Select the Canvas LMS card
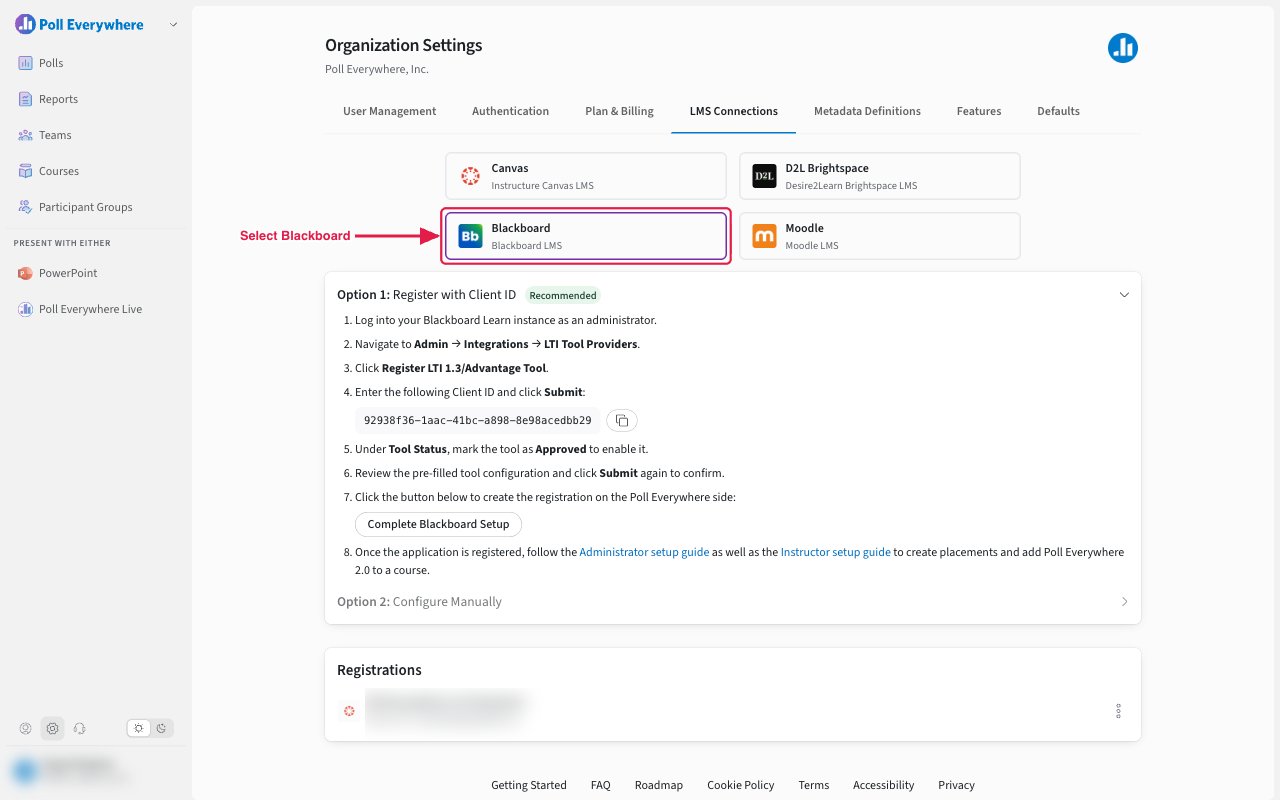 [x=586, y=176]
